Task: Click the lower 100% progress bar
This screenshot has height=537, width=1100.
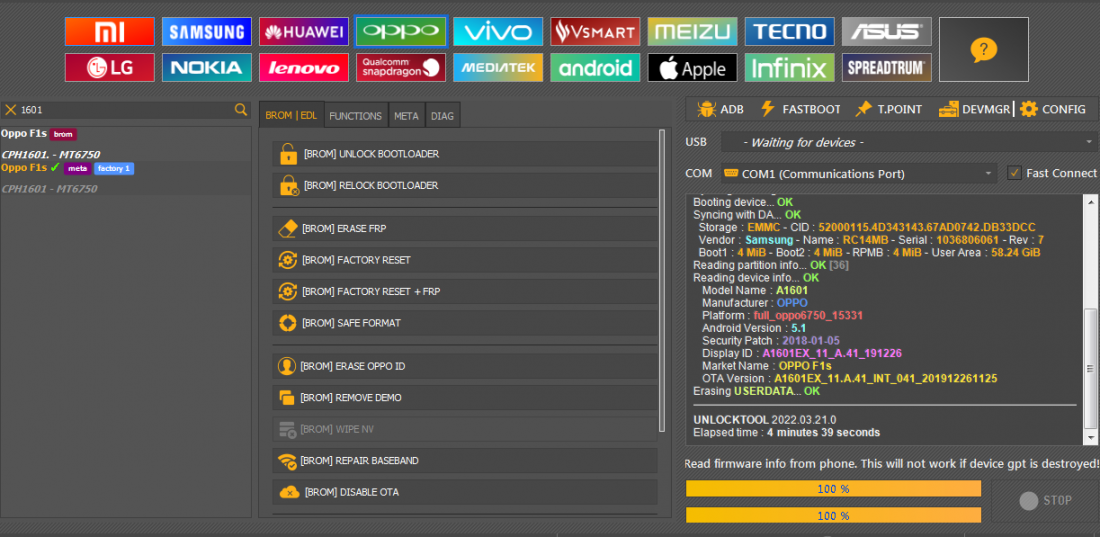Action: click(x=833, y=515)
